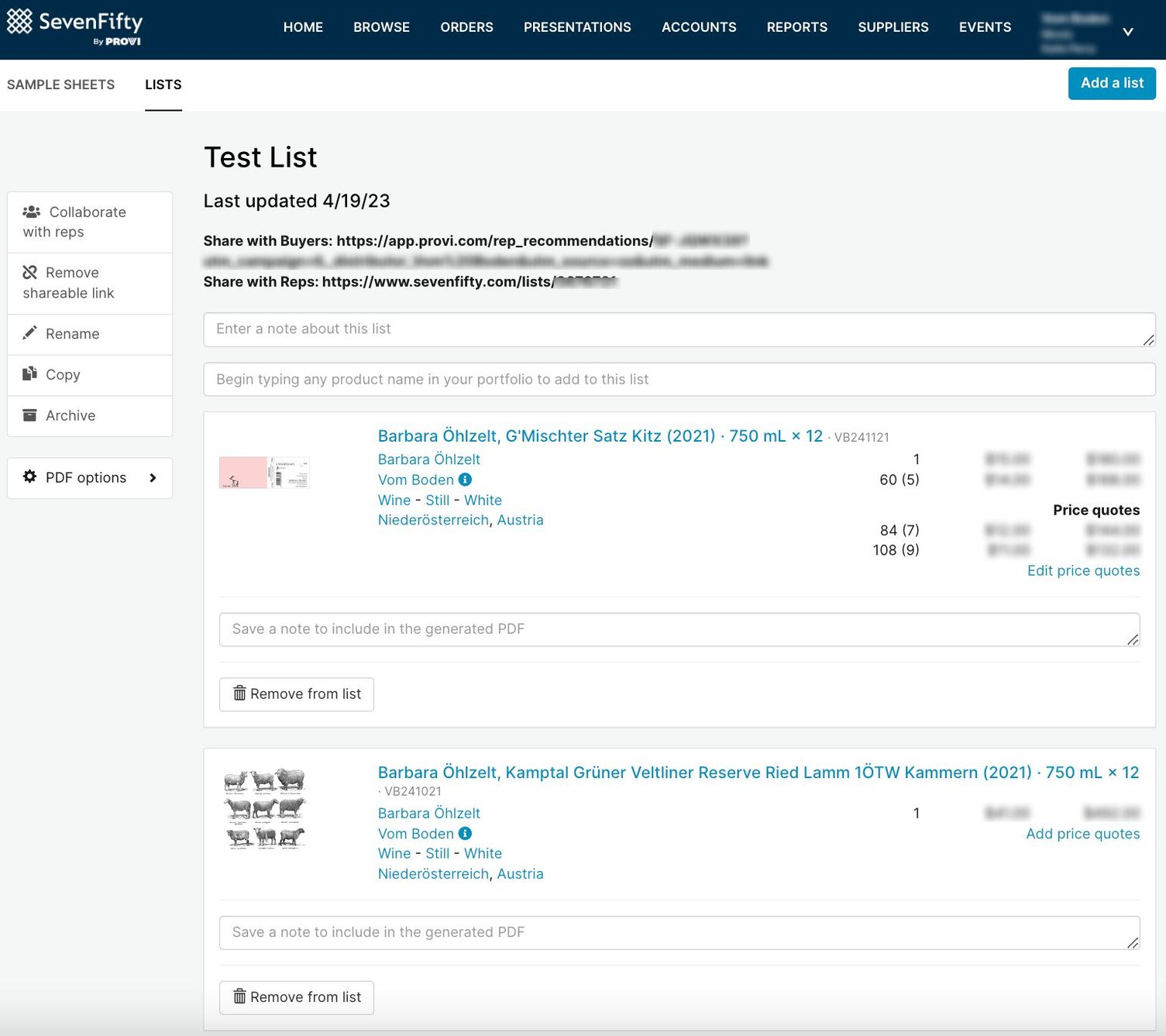The image size is (1166, 1036).
Task: Click the info icon beside the second product's Vom Boden
Action: [464, 833]
